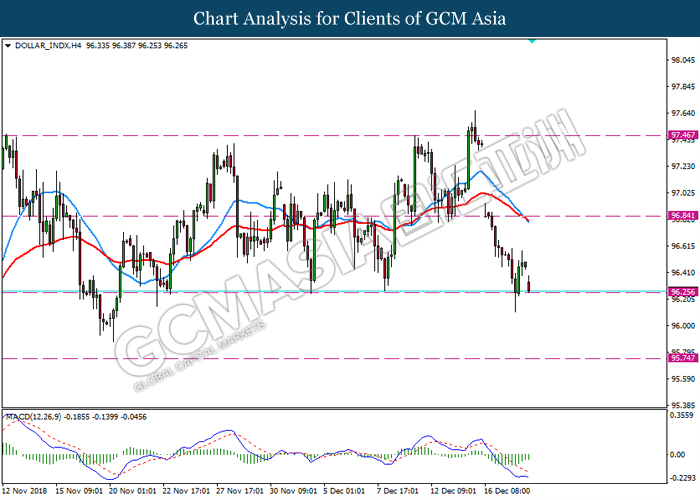Select the 95.747 support level label
The width and height of the screenshot is (700, 500).
pos(683,358)
